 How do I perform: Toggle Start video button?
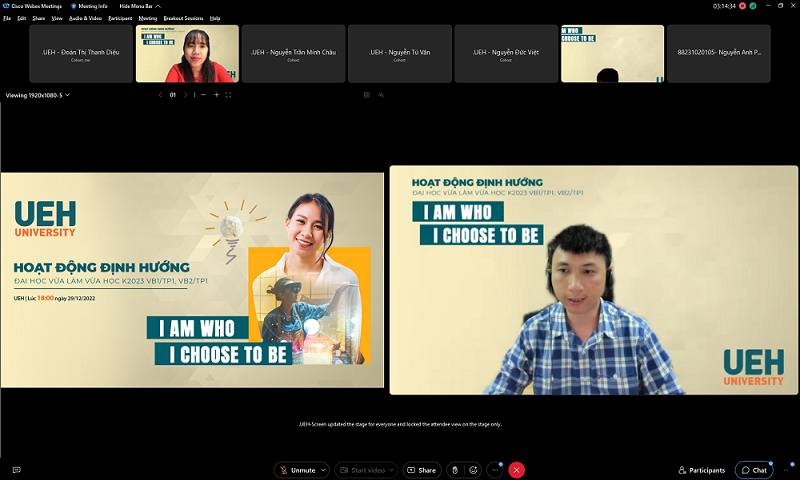tap(362, 470)
